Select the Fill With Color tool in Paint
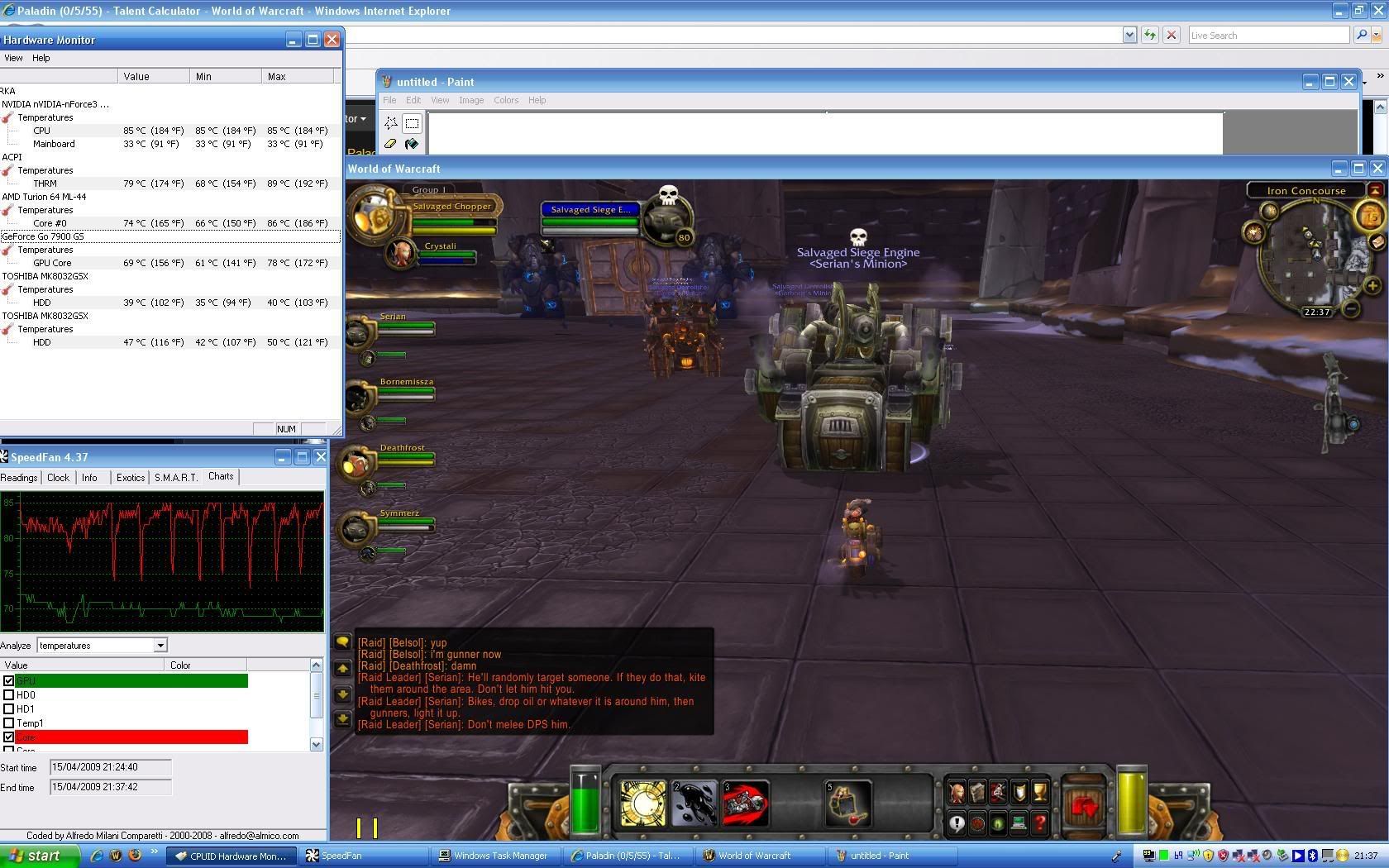 (412, 144)
